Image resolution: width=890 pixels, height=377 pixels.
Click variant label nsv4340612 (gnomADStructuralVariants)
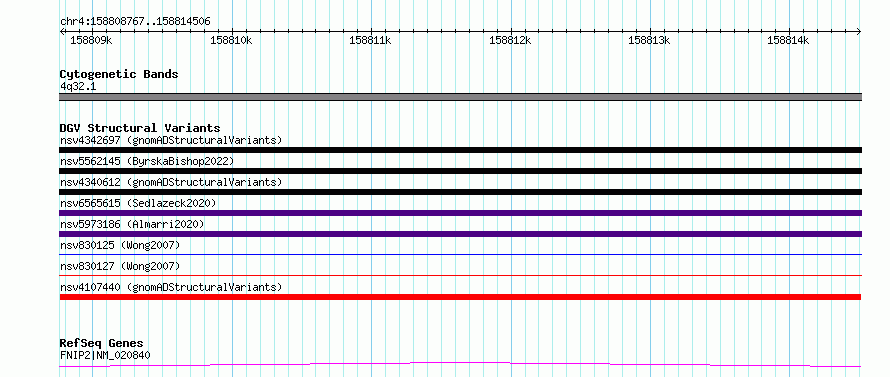pos(171,182)
